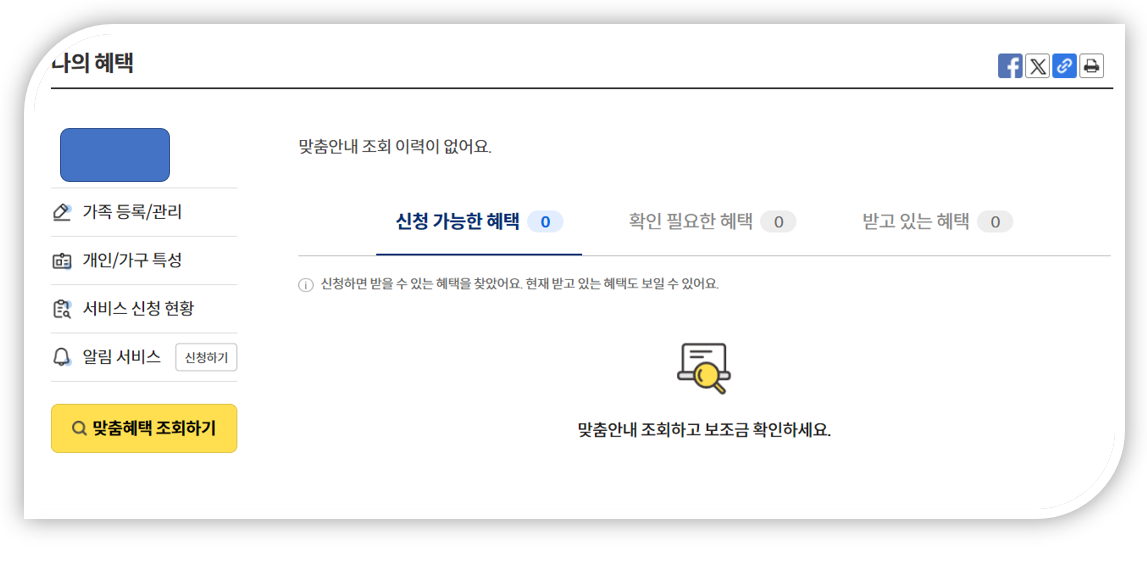Click the text 맞춤안내 조회하고 보조금 확인하세요.

point(704,429)
